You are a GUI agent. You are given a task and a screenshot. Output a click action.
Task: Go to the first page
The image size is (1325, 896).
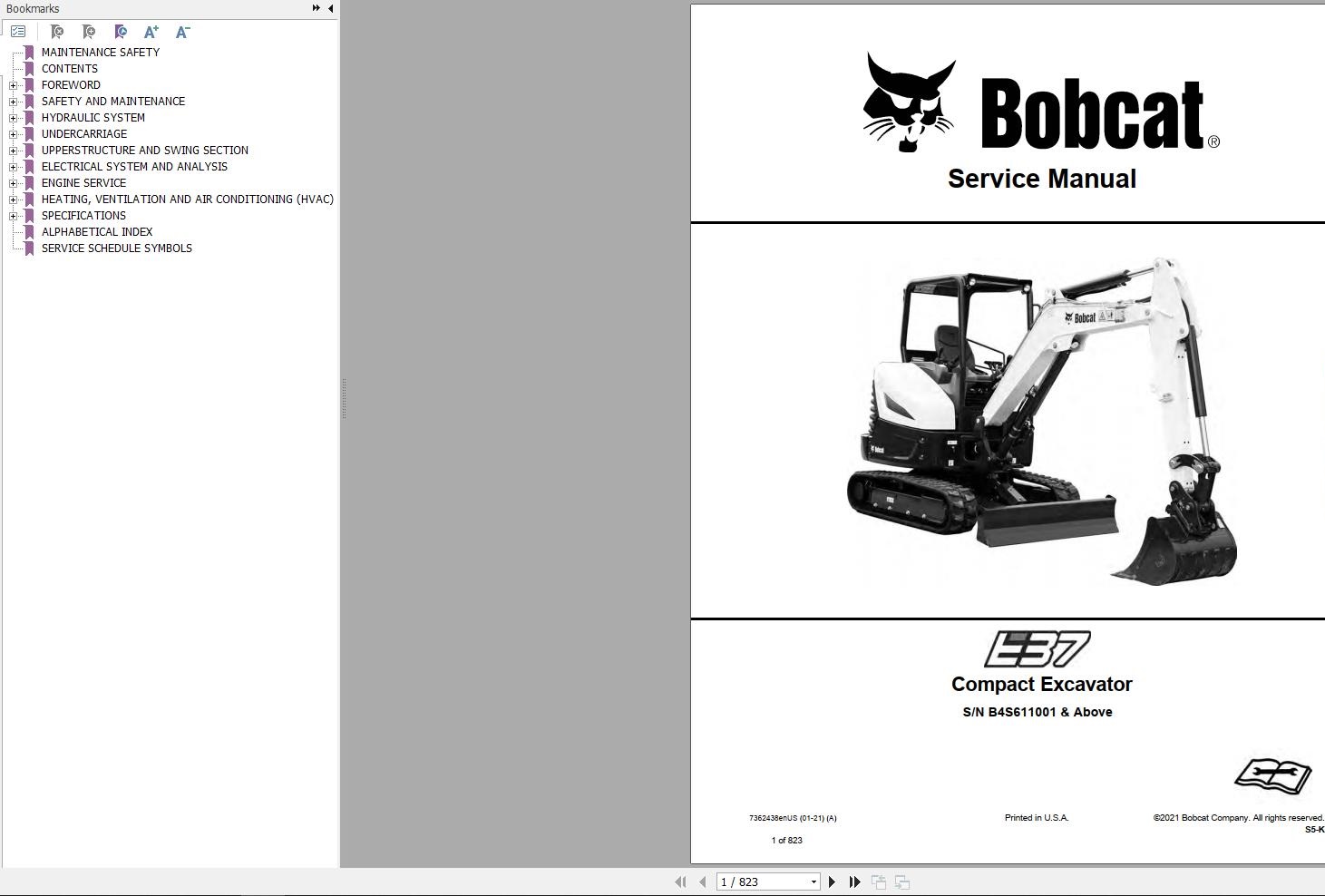[680, 881]
